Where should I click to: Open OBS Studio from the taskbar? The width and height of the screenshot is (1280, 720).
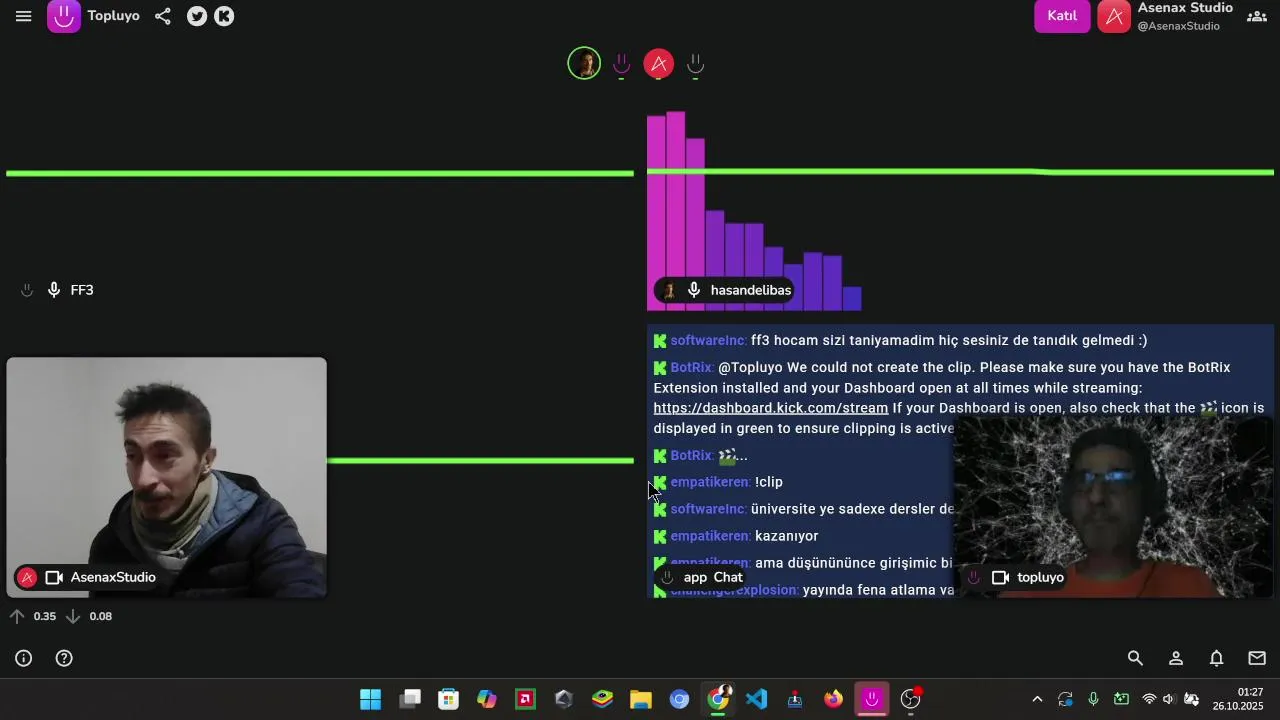pos(910,699)
